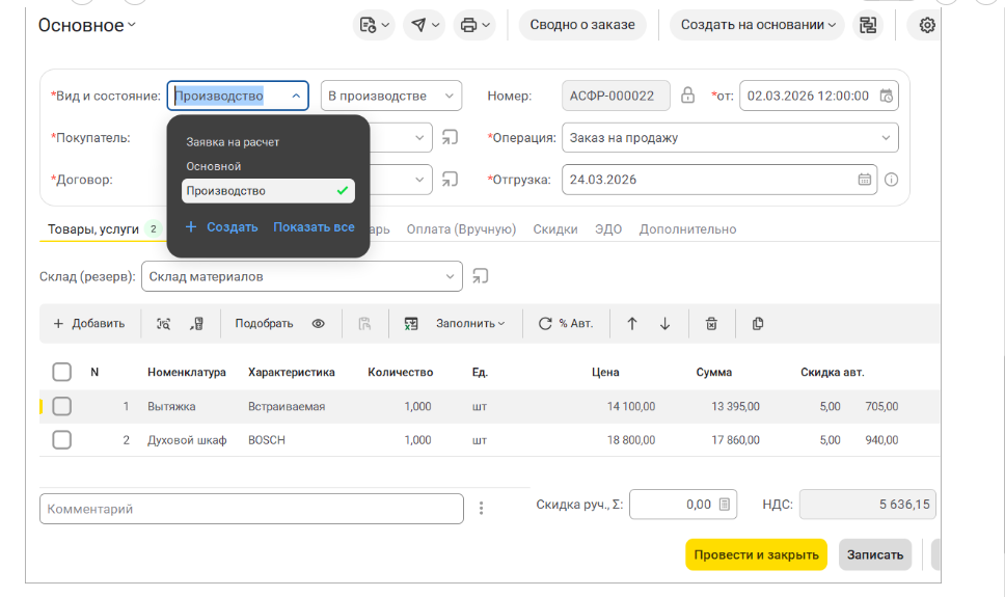Click the data terminal import icon
This screenshot has width=1006, height=597.
tap(197, 324)
